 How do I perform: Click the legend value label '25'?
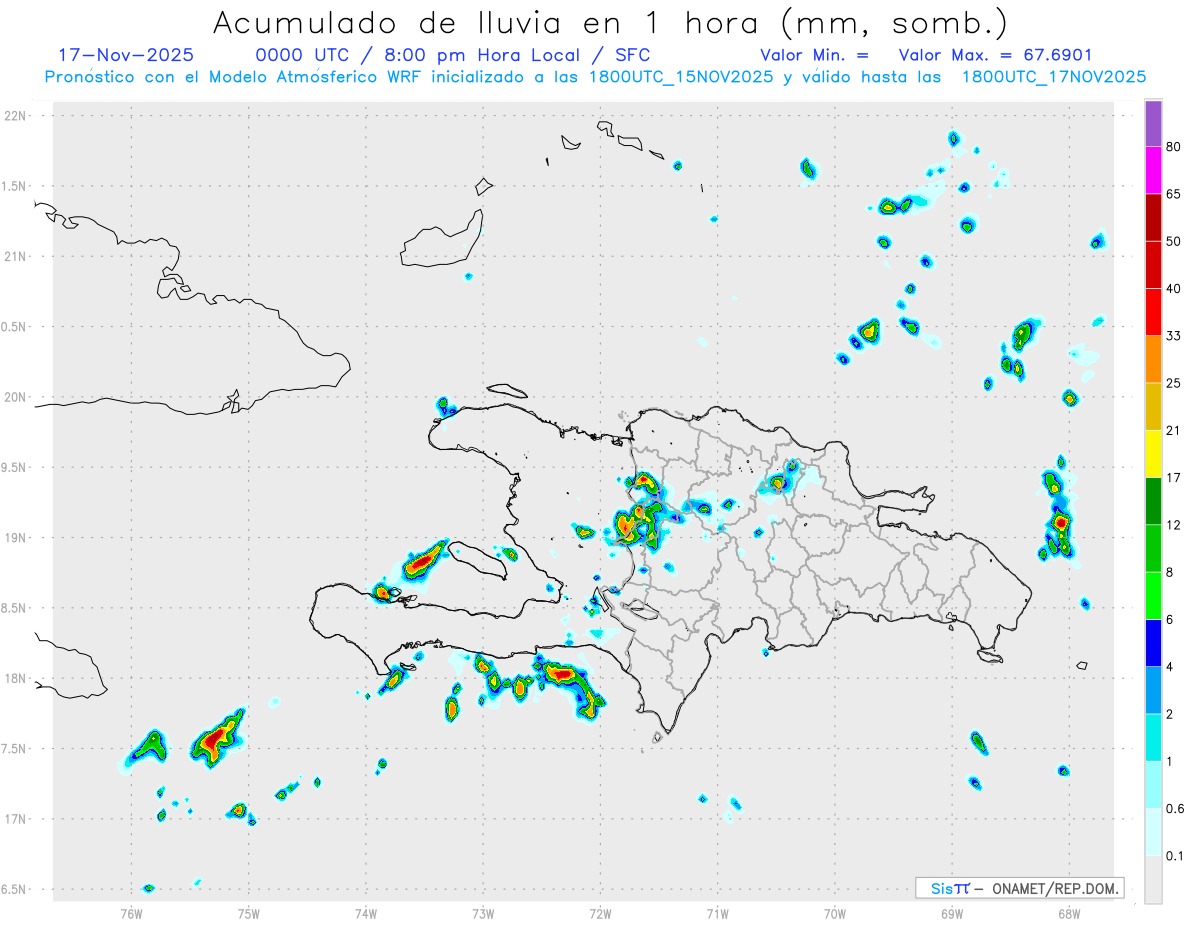point(1174,383)
